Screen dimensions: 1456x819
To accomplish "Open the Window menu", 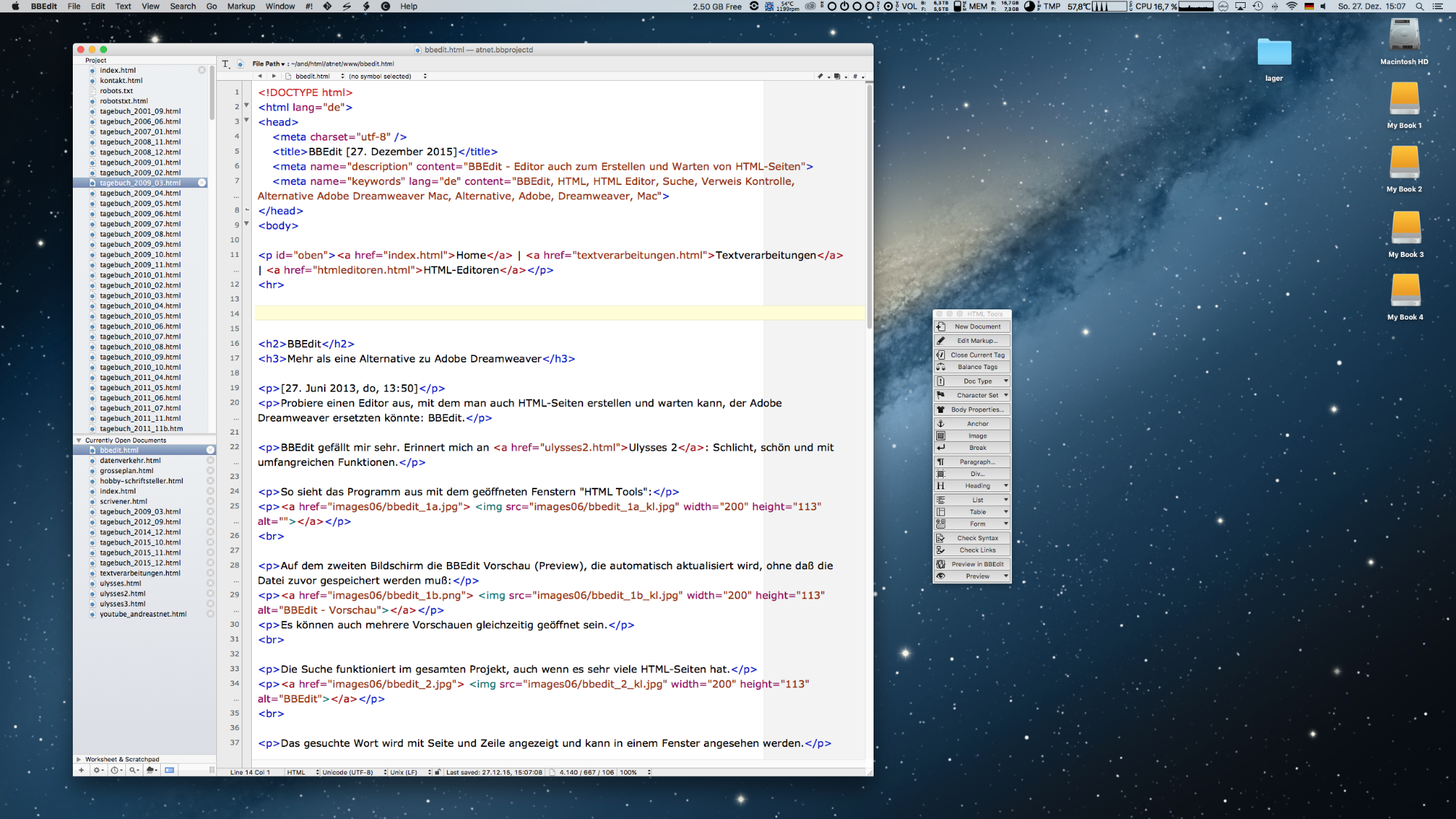I will [280, 7].
